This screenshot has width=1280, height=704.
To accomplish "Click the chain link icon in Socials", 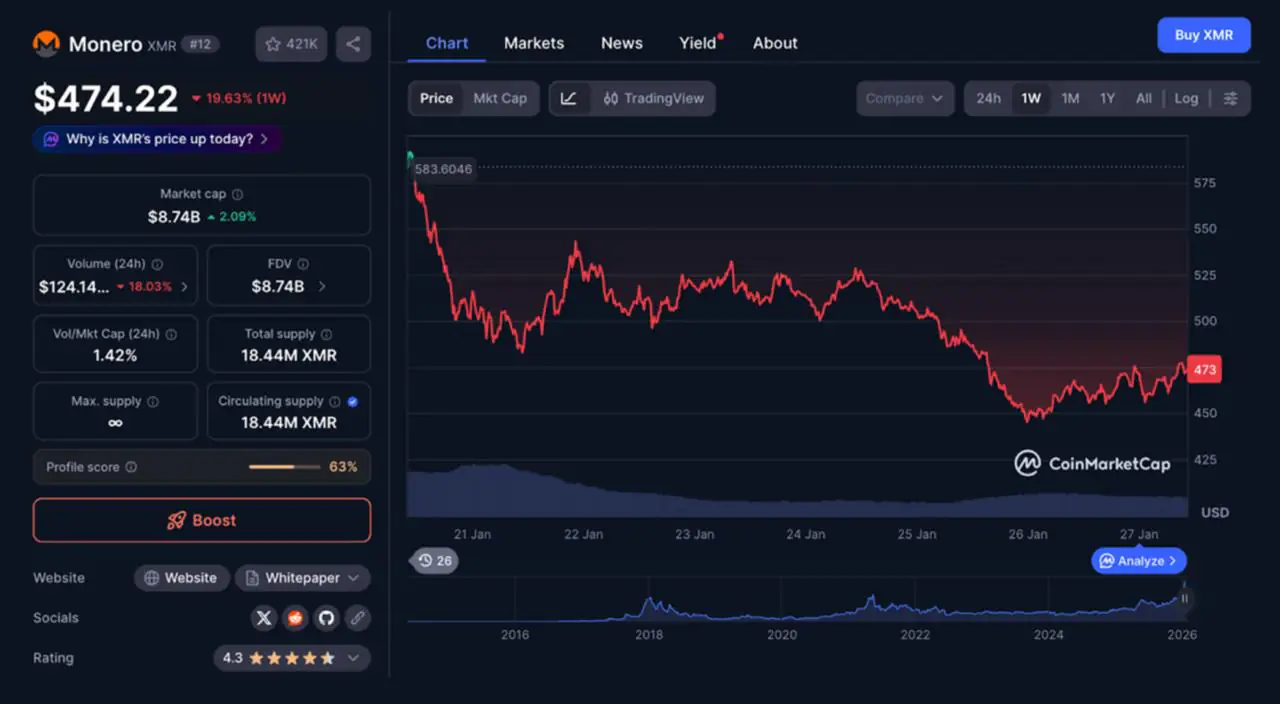I will [x=357, y=618].
